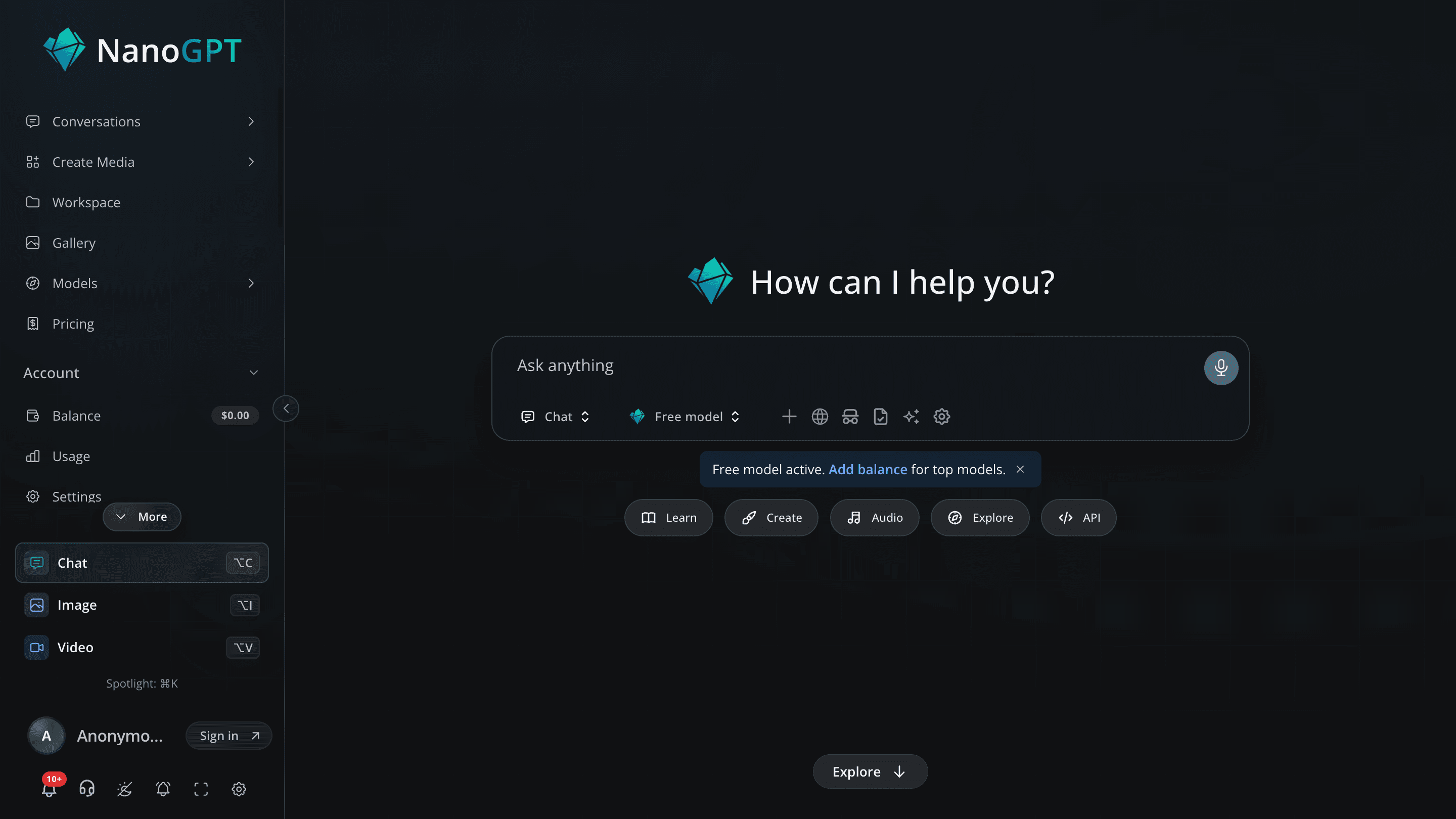Image resolution: width=1456 pixels, height=819 pixels.
Task: Click the plus attach icon in prompt toolbar
Action: (x=789, y=417)
